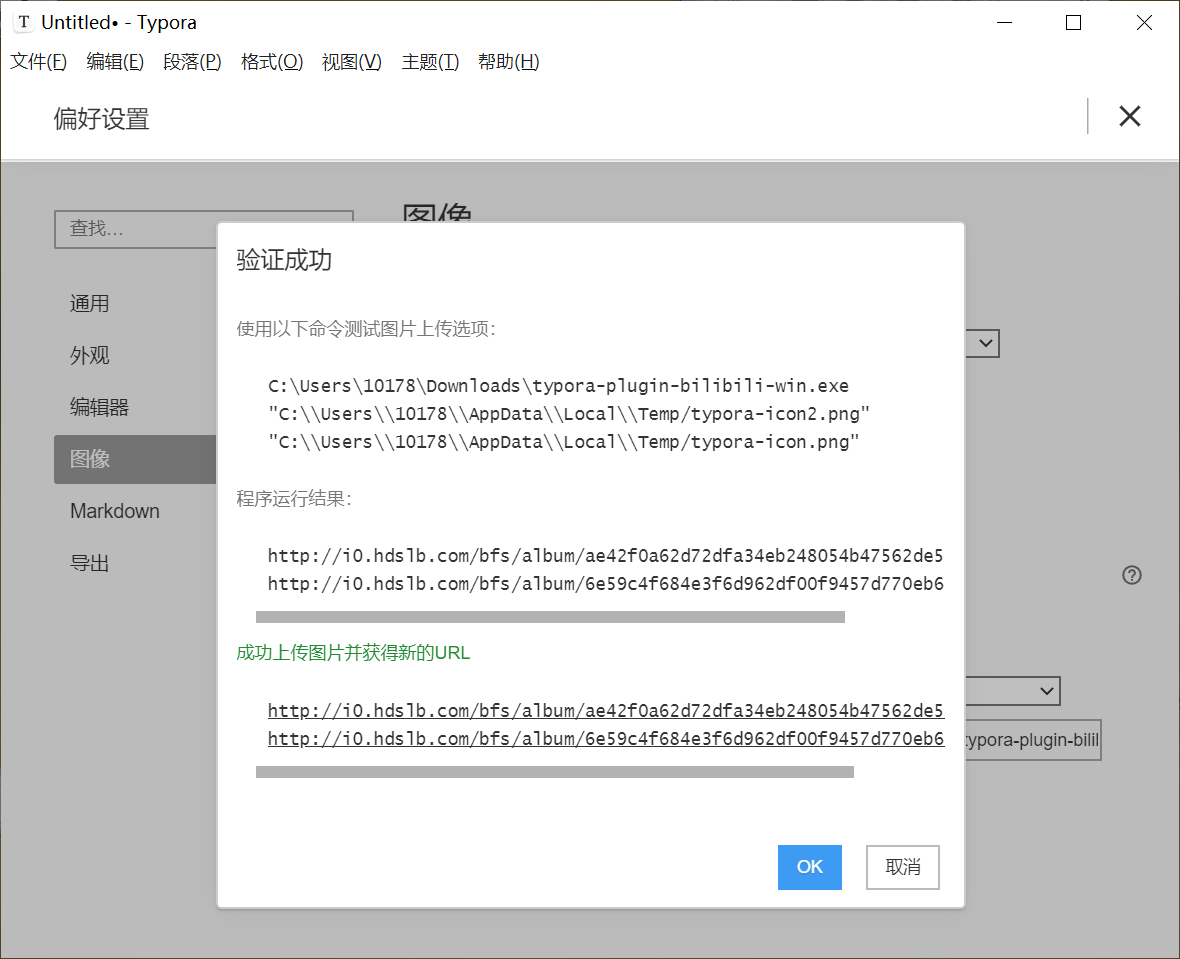Maximize the Typora window

tap(1074, 23)
